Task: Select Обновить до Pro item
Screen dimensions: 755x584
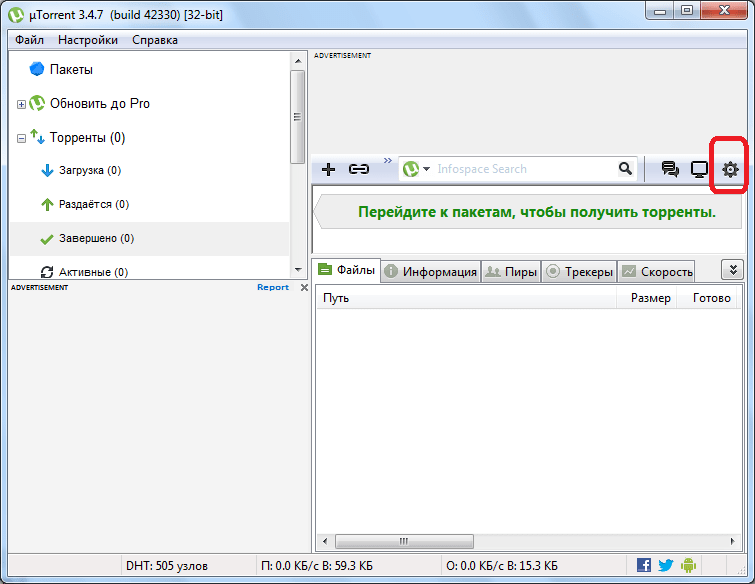Action: [x=100, y=104]
